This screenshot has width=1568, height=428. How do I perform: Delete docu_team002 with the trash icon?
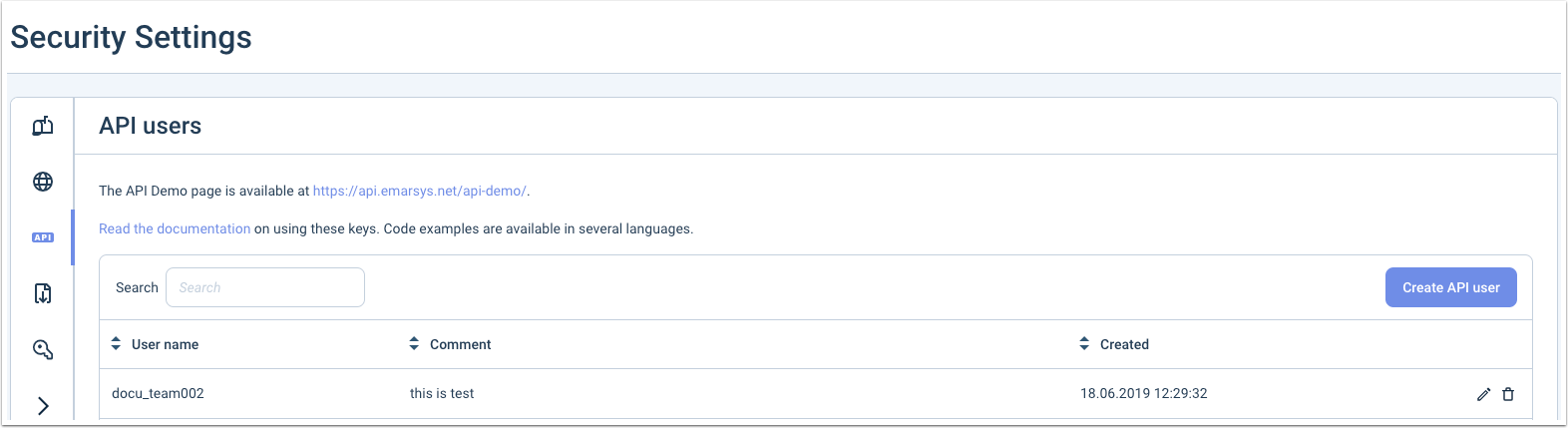click(1508, 394)
